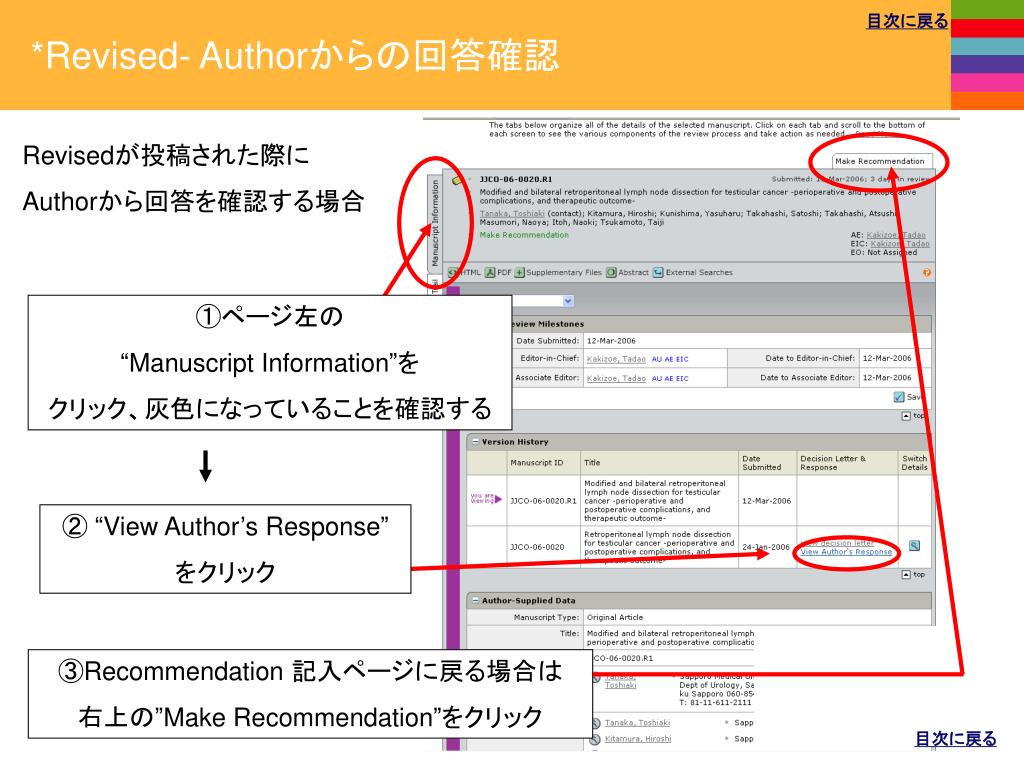Open the orange help question-mark icon
The width and height of the screenshot is (1024, 768).
pyautogui.click(x=927, y=273)
